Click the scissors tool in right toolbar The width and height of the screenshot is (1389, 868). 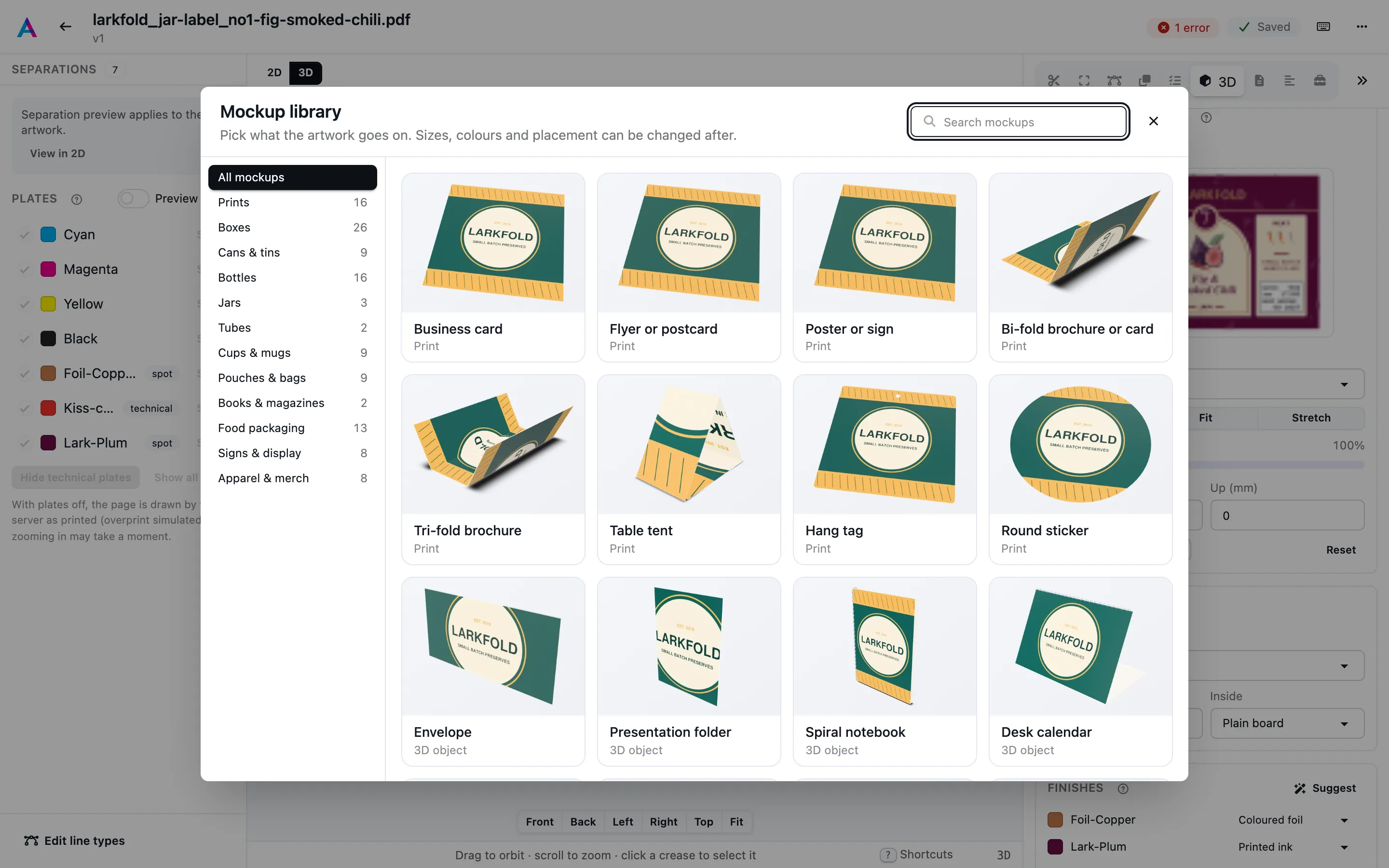pos(1054,81)
